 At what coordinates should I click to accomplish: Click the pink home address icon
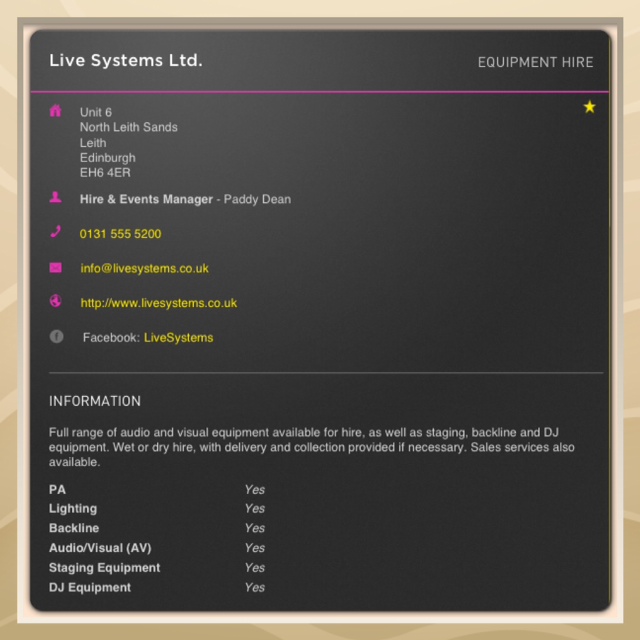(56, 111)
